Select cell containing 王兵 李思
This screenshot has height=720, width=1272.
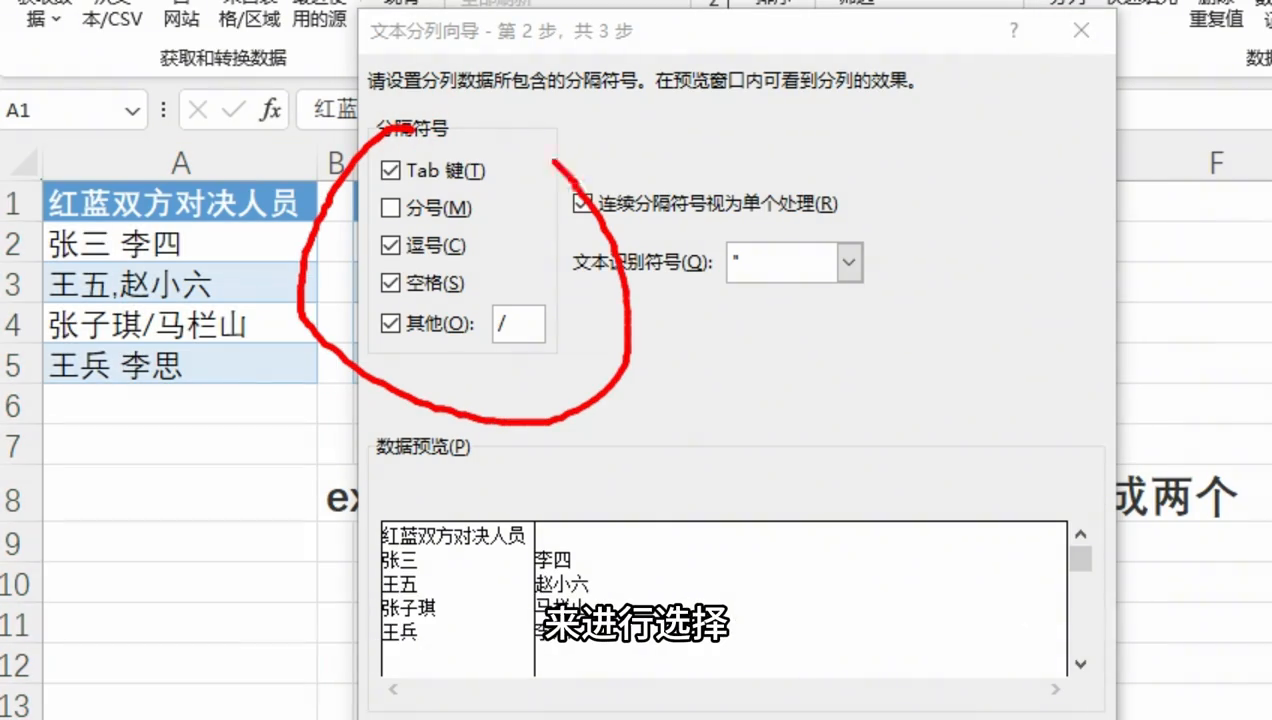[x=180, y=365]
